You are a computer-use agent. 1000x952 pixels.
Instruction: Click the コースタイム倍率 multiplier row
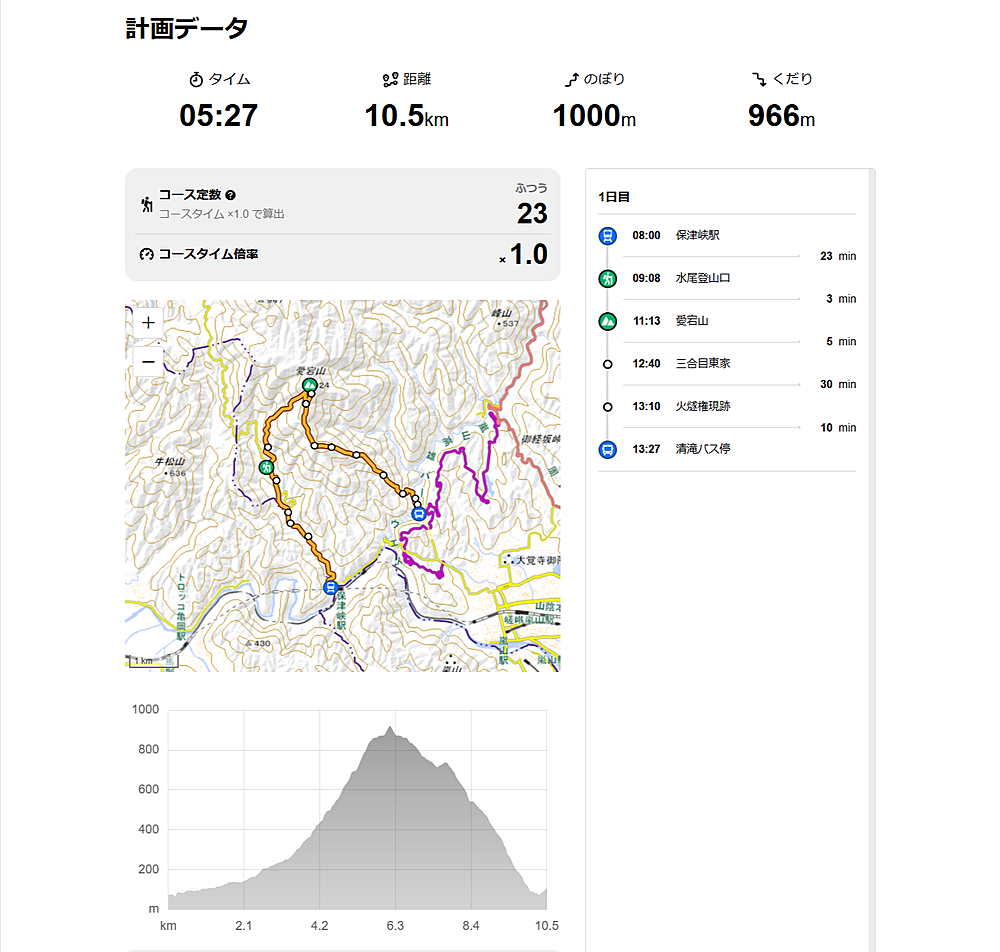[342, 255]
